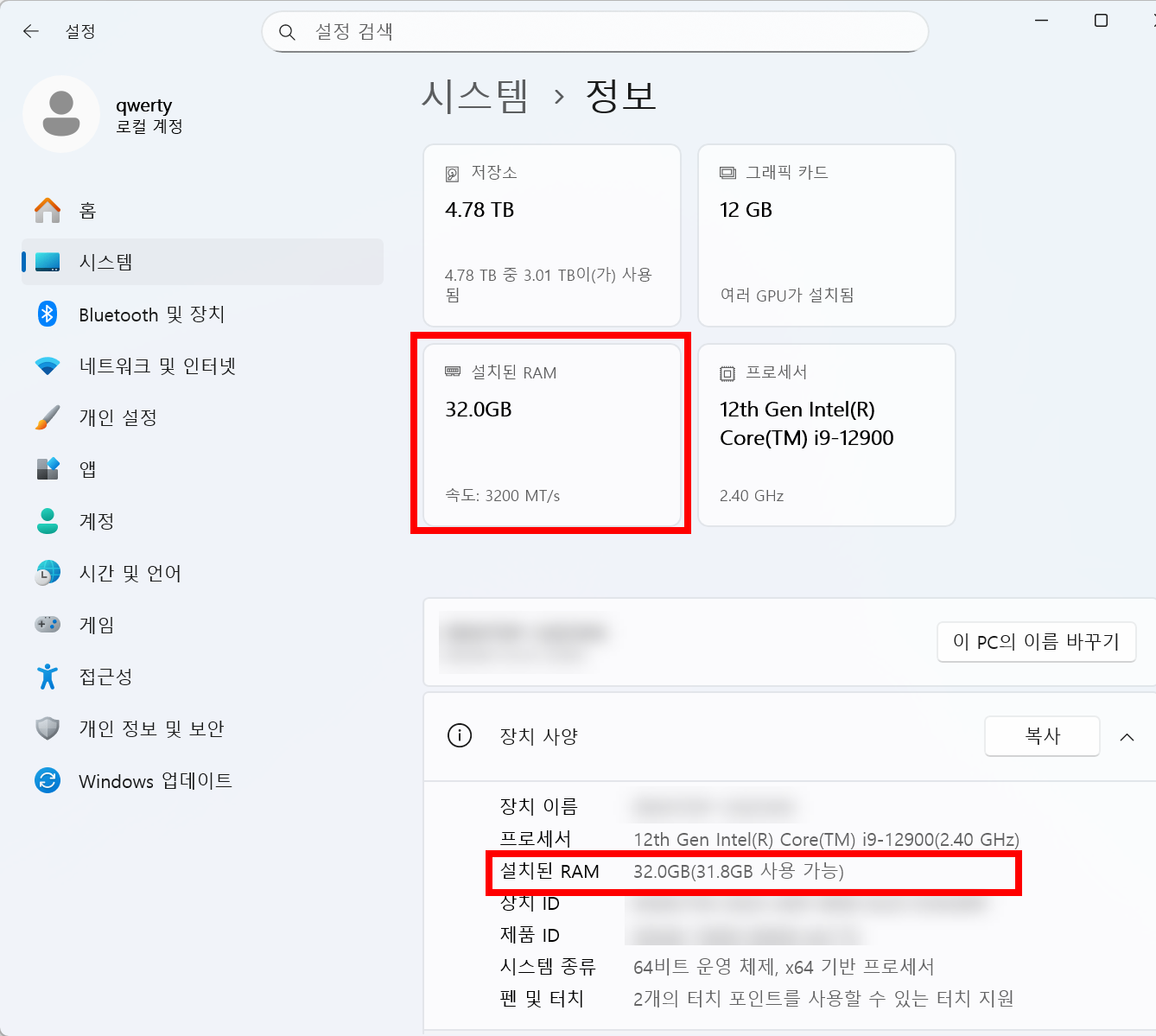Click the 2.40 GHz text on processor card
1156x1036 pixels.
pyautogui.click(x=752, y=496)
